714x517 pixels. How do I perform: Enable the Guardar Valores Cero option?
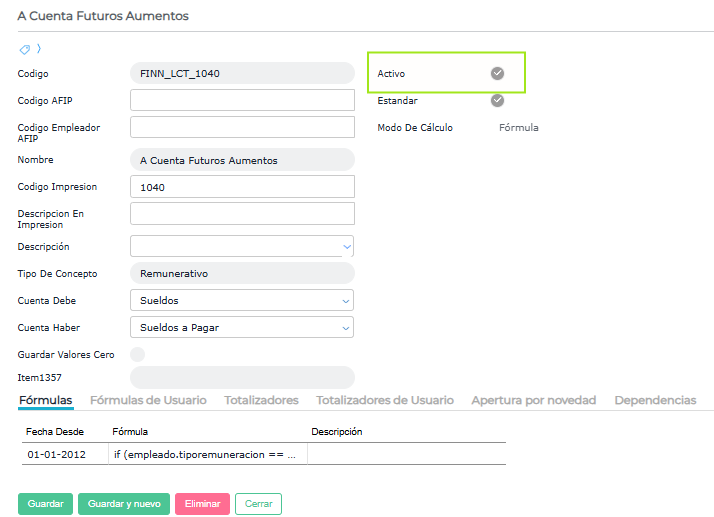coord(138,354)
